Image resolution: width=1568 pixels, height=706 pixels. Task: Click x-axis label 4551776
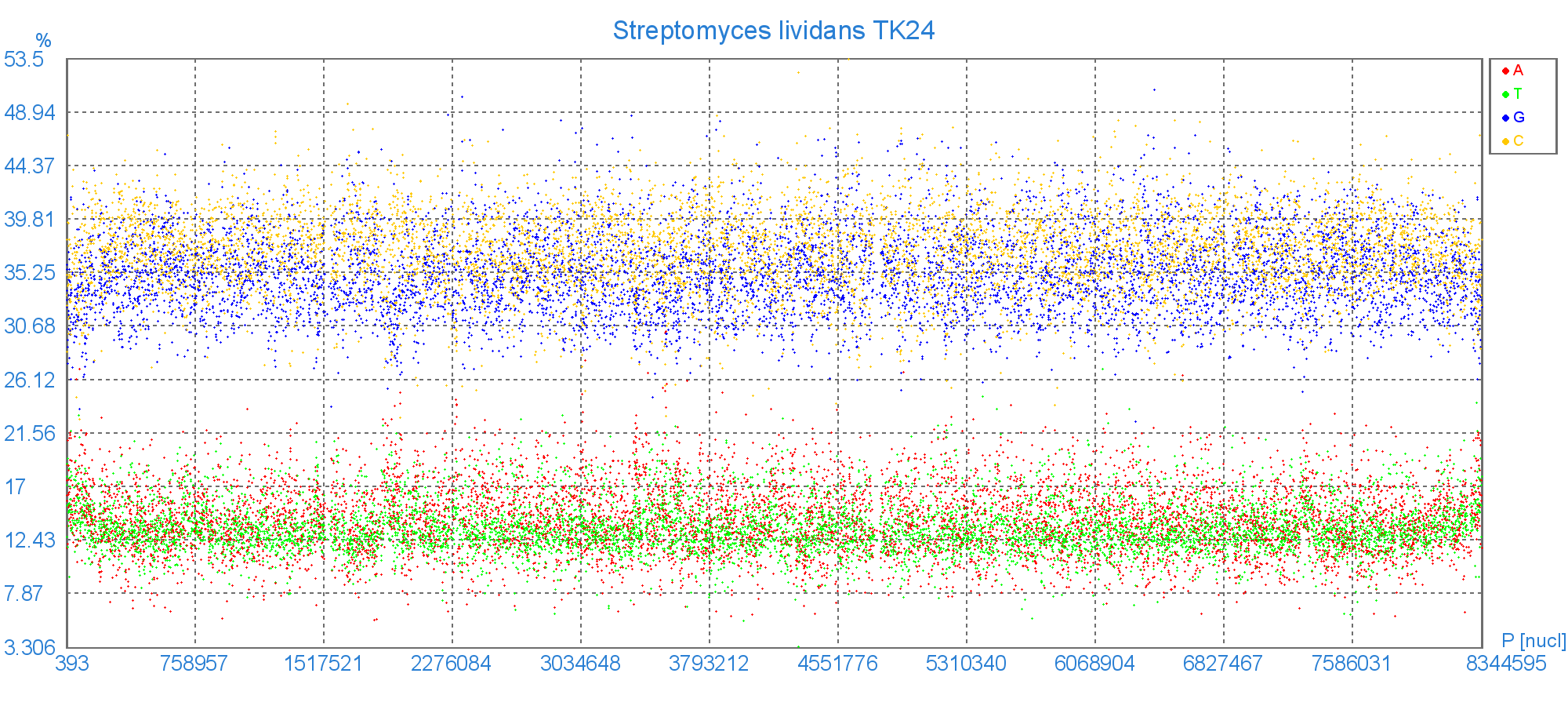(837, 664)
